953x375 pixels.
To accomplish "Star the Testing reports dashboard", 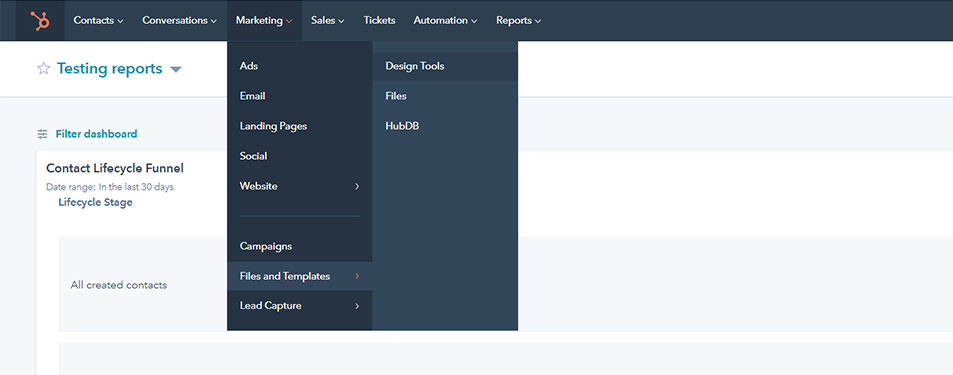I will [x=43, y=69].
